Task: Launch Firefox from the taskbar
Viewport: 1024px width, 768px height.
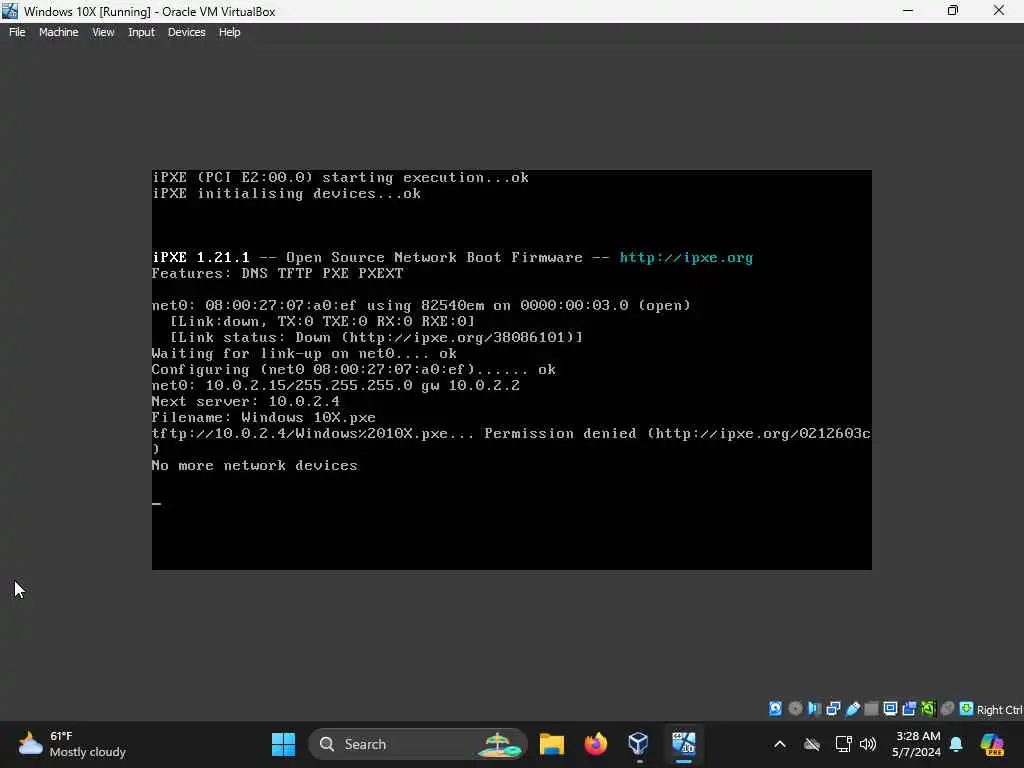Action: tap(596, 744)
